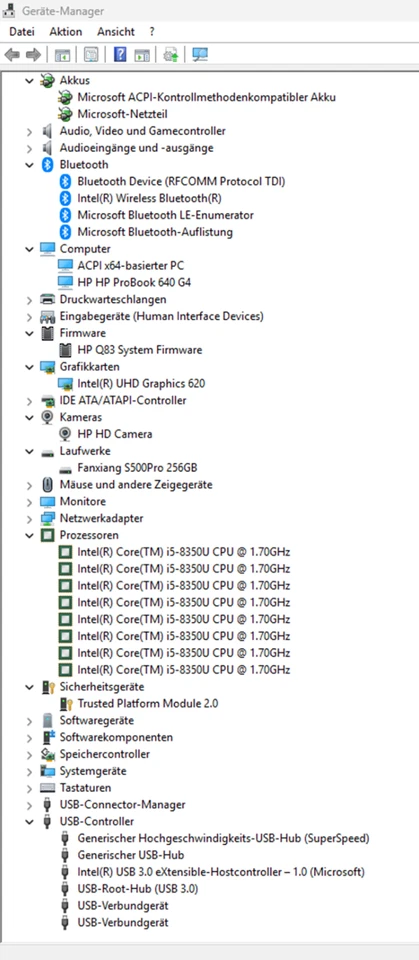Open the Aktion menu
The height and width of the screenshot is (960, 419).
66,31
